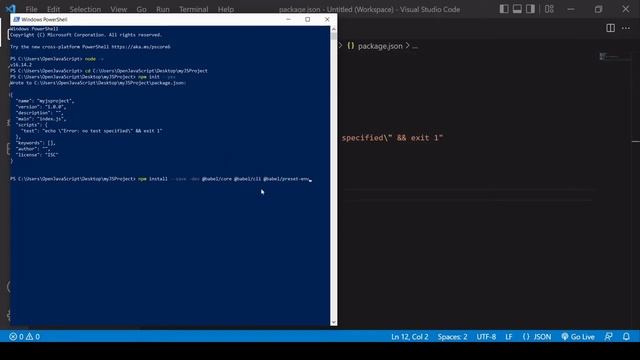Screen dimensions: 640x360
Task: Open the Edit menu
Action: pyautogui.click(x=53, y=9)
